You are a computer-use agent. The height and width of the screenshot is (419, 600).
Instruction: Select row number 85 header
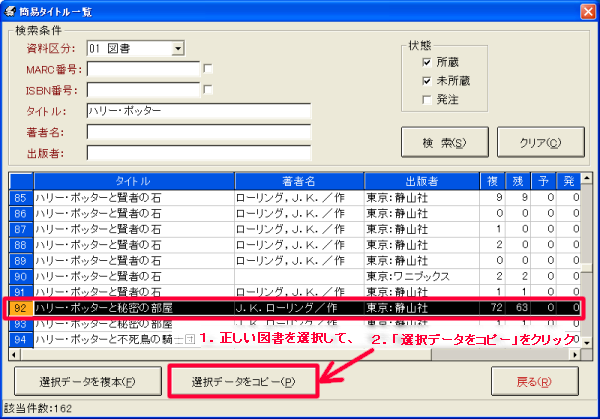click(x=21, y=198)
